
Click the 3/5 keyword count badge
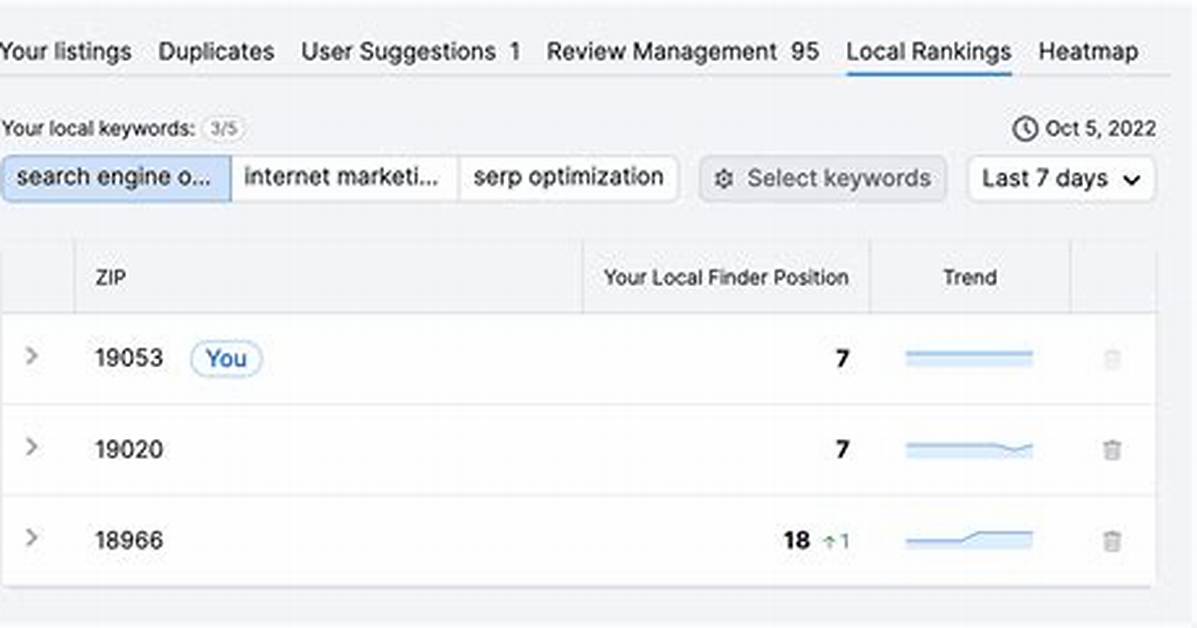coord(224,128)
